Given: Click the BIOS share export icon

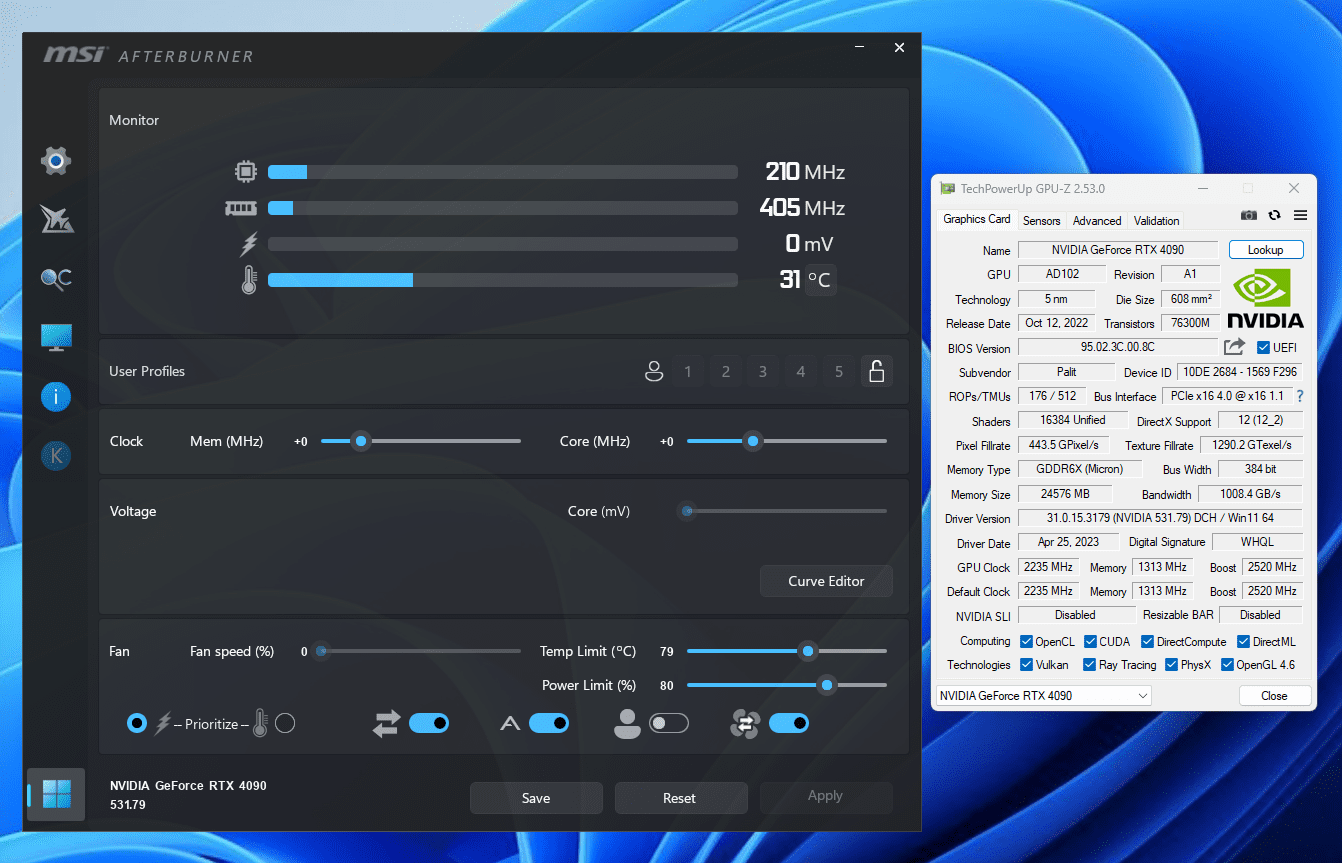Looking at the screenshot, I should (x=1235, y=347).
